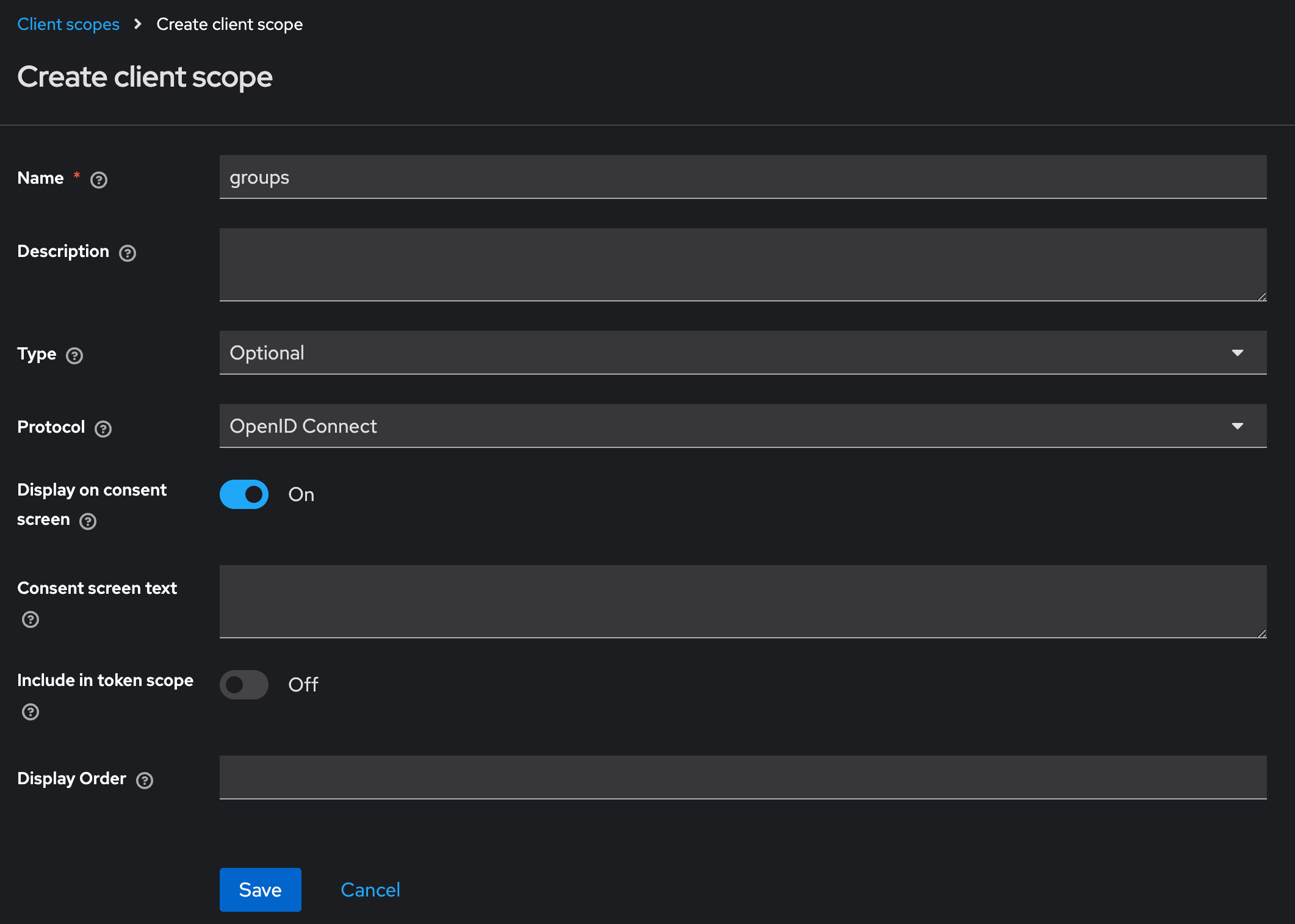This screenshot has width=1295, height=924.
Task: Enable Include in token scope
Action: click(243, 685)
